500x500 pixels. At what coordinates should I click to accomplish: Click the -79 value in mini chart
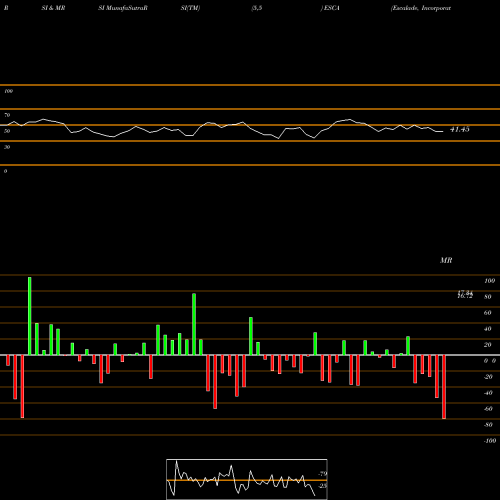[x=323, y=474]
